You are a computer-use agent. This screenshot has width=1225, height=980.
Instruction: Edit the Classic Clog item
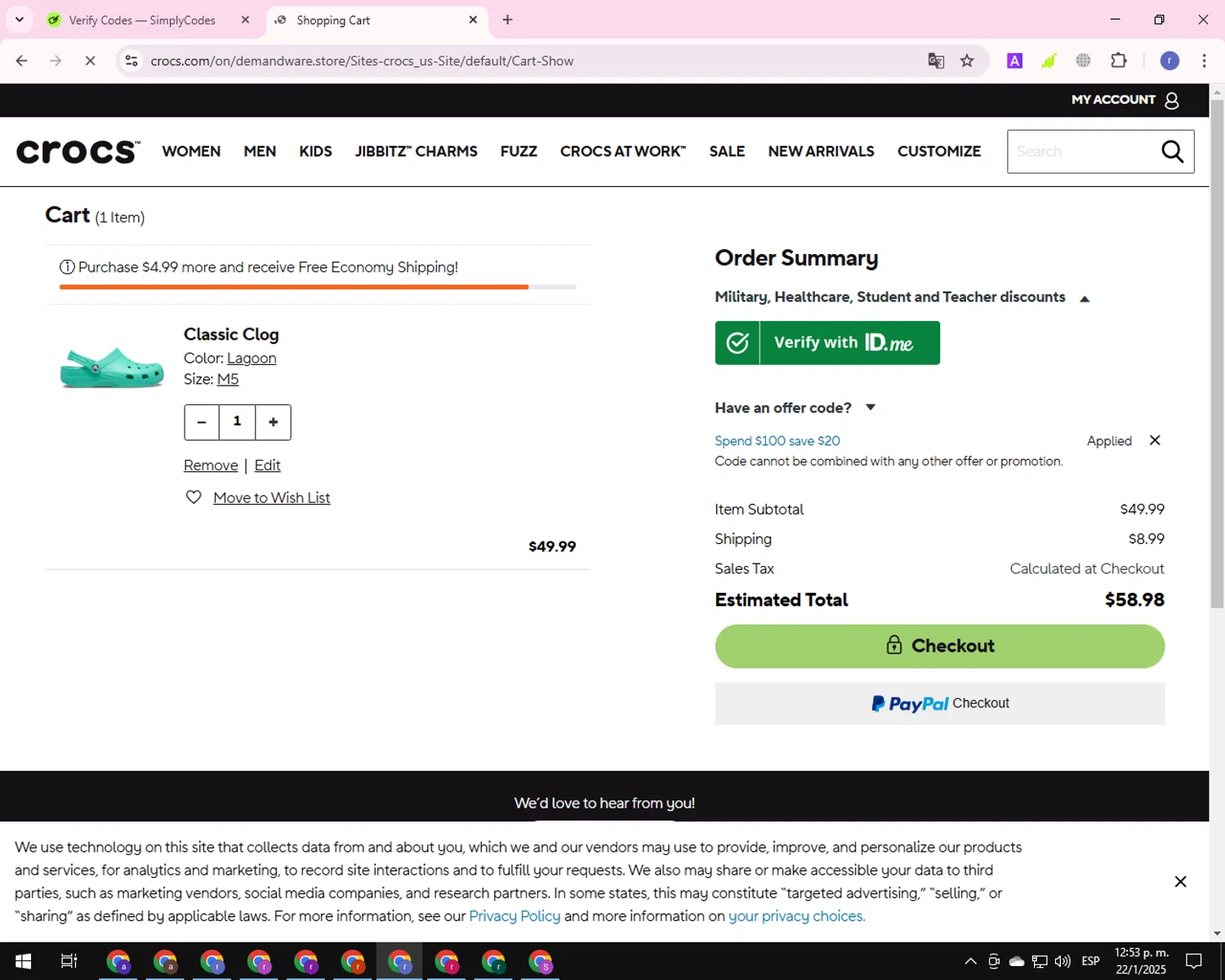pyautogui.click(x=267, y=465)
